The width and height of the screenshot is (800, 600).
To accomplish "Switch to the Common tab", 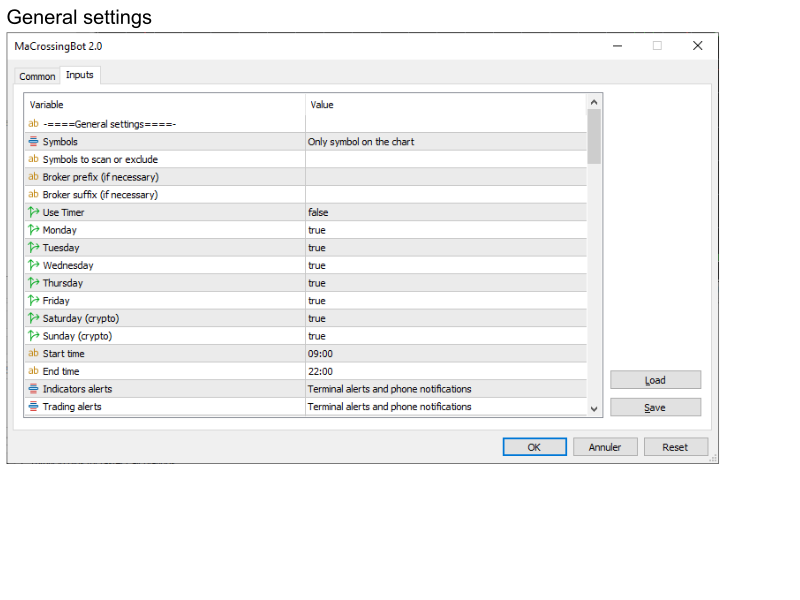I will coord(37,76).
